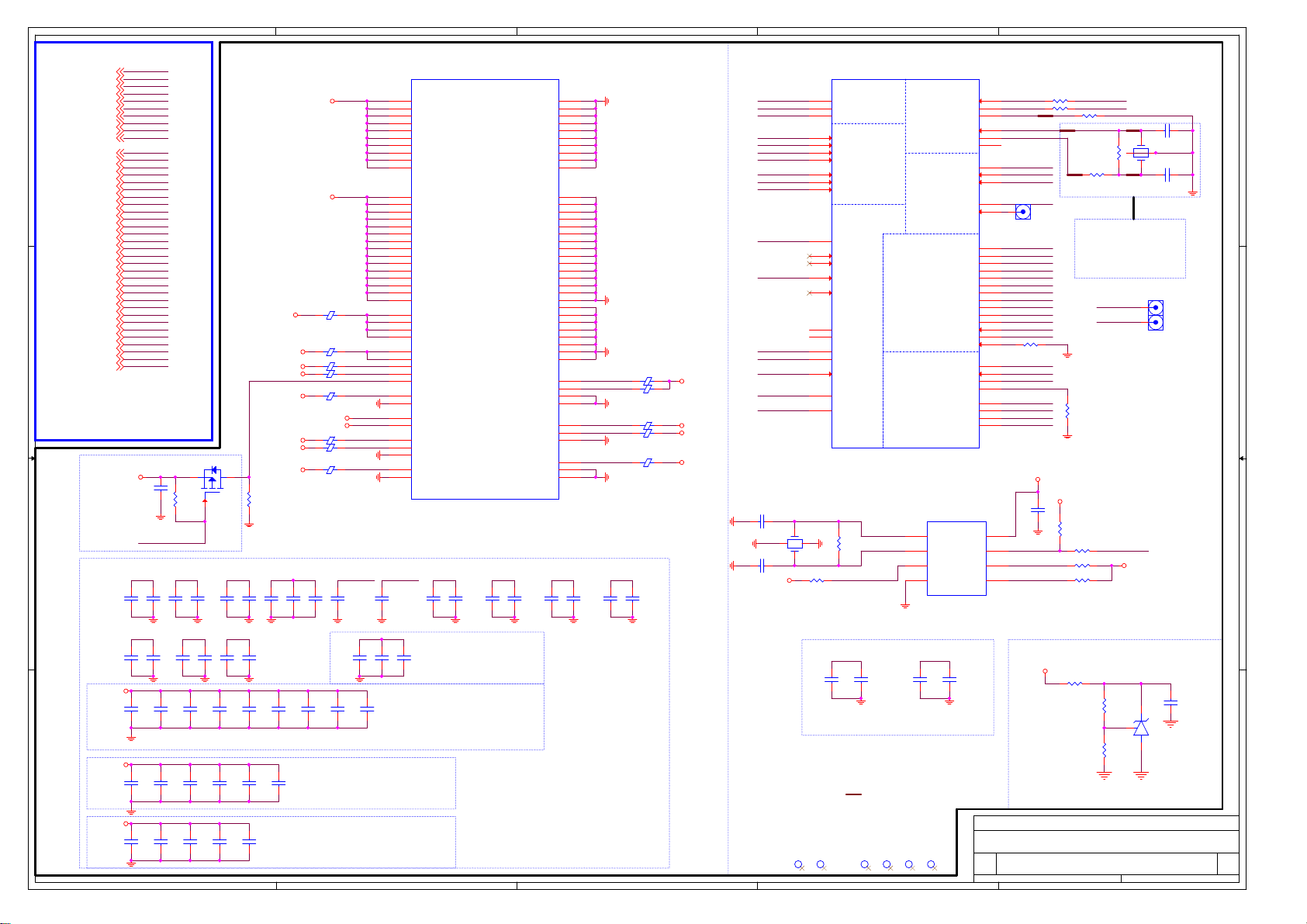The image size is (1307, 924).
Task: Select the crystal inside the dashed oscillator box
Action: point(1140,153)
